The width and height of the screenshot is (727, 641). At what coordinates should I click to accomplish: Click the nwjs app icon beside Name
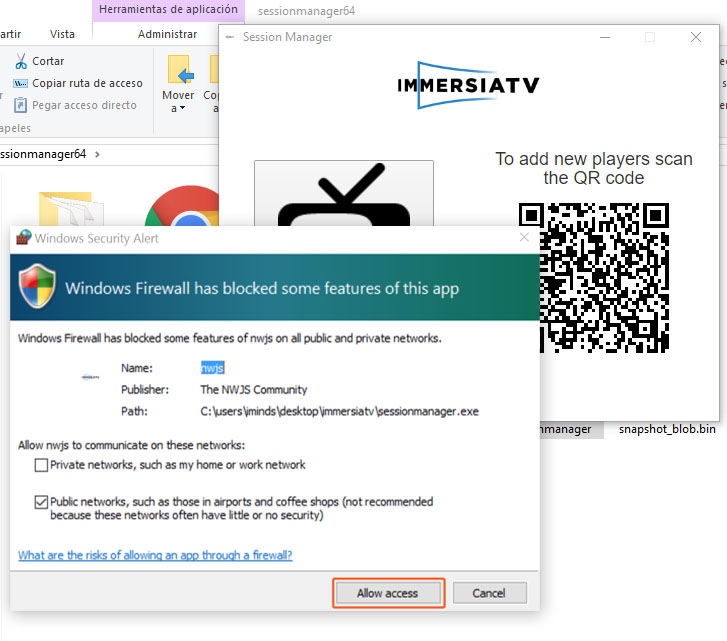[90, 377]
